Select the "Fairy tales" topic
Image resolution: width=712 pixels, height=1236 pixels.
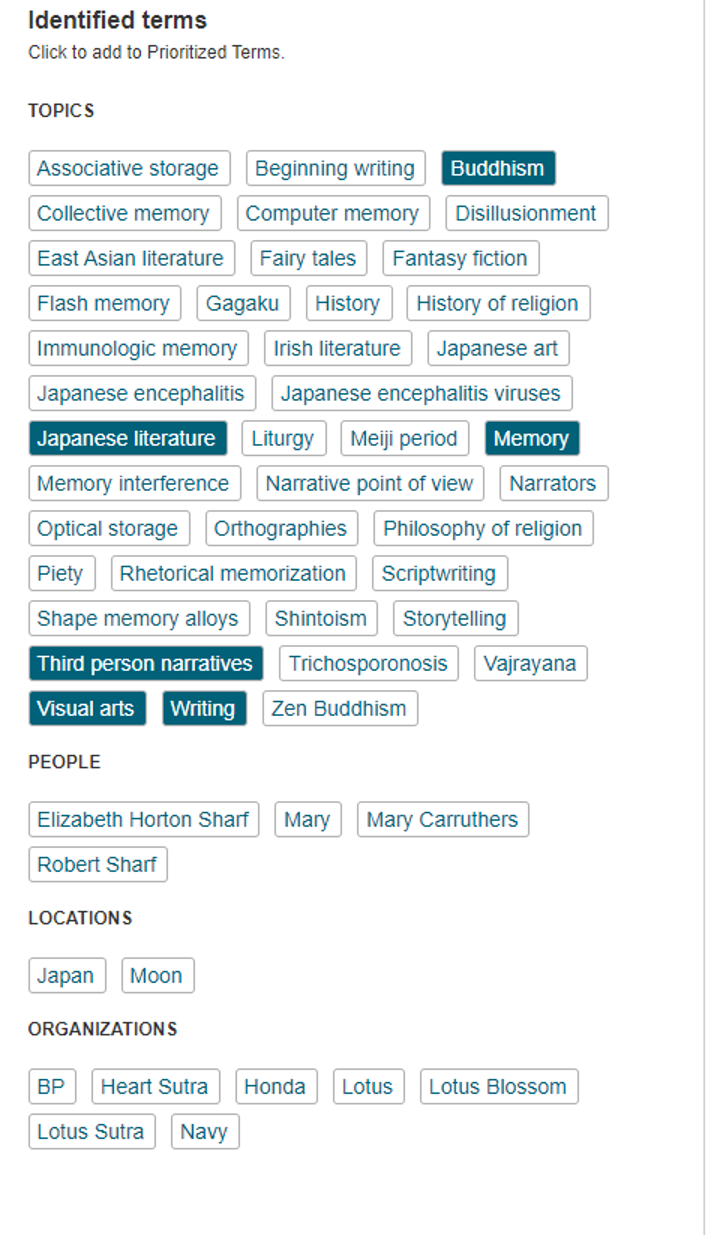coord(308,258)
